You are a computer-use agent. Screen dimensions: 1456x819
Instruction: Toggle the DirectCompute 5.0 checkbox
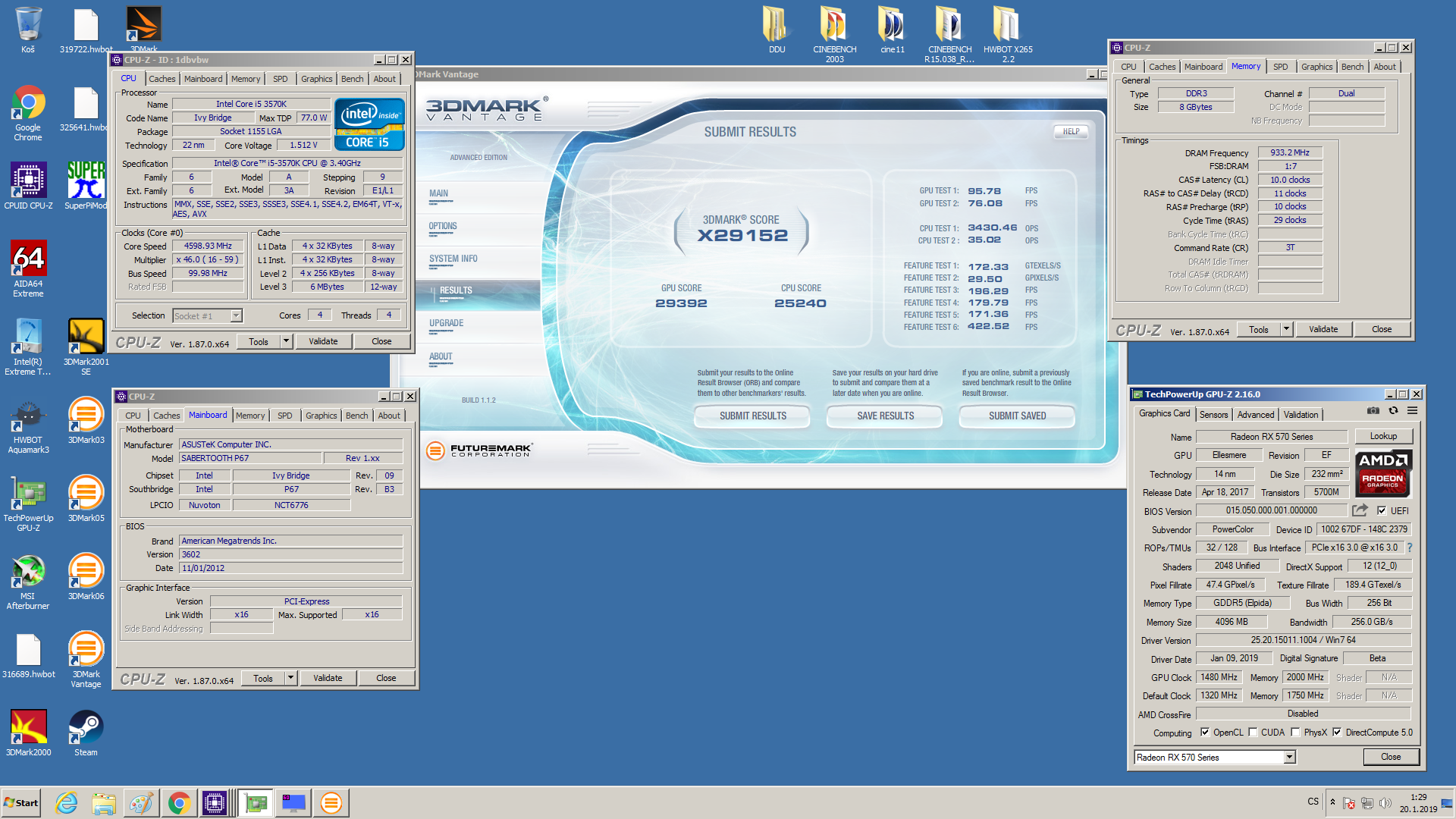(x=1337, y=732)
